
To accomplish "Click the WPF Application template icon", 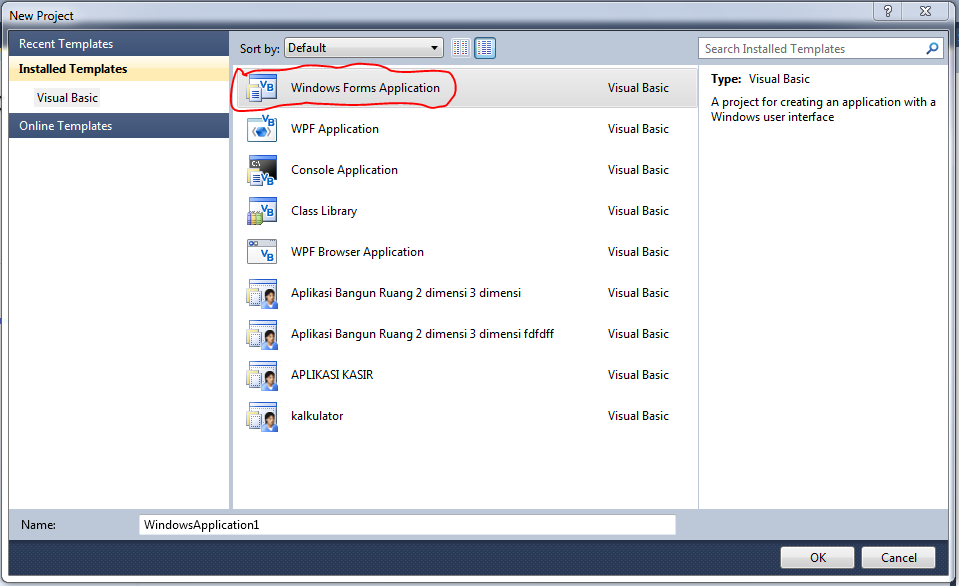I will coord(262,128).
